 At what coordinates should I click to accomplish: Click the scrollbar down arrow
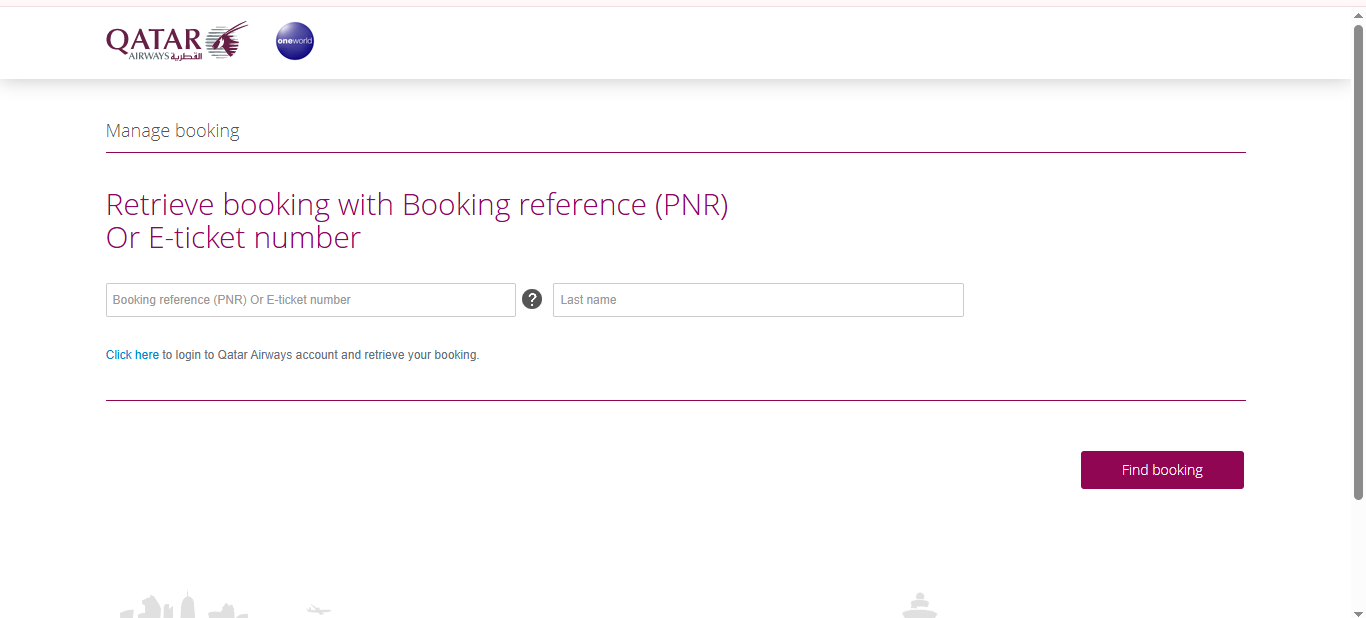pyautogui.click(x=1358, y=611)
